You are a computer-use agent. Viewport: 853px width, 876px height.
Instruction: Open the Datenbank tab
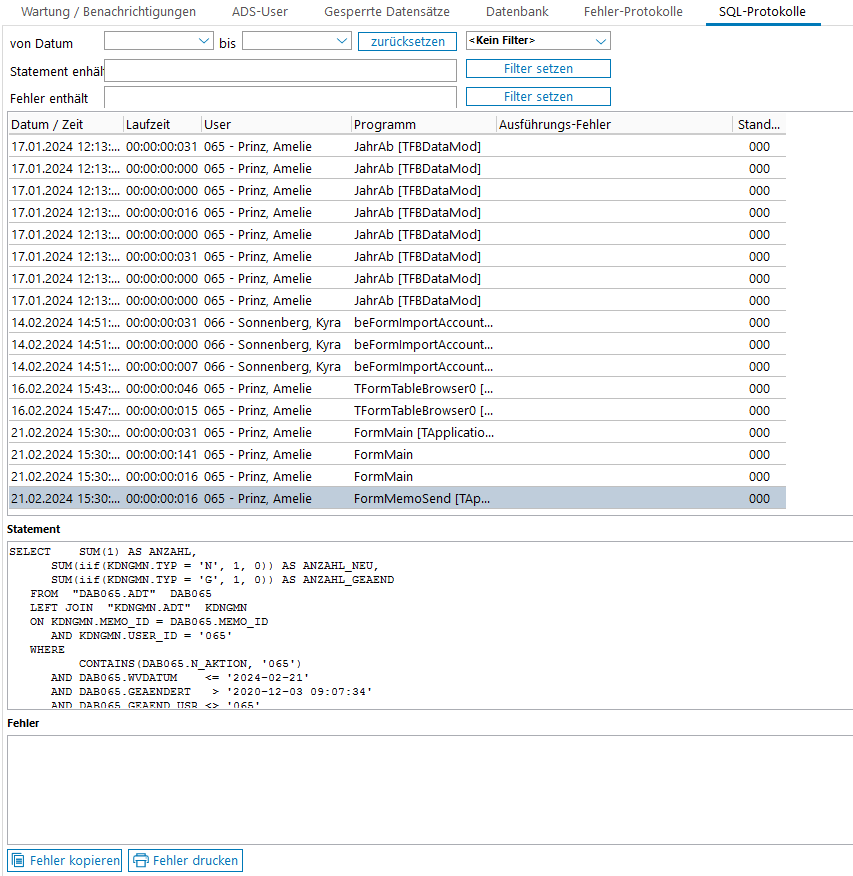[x=517, y=12]
